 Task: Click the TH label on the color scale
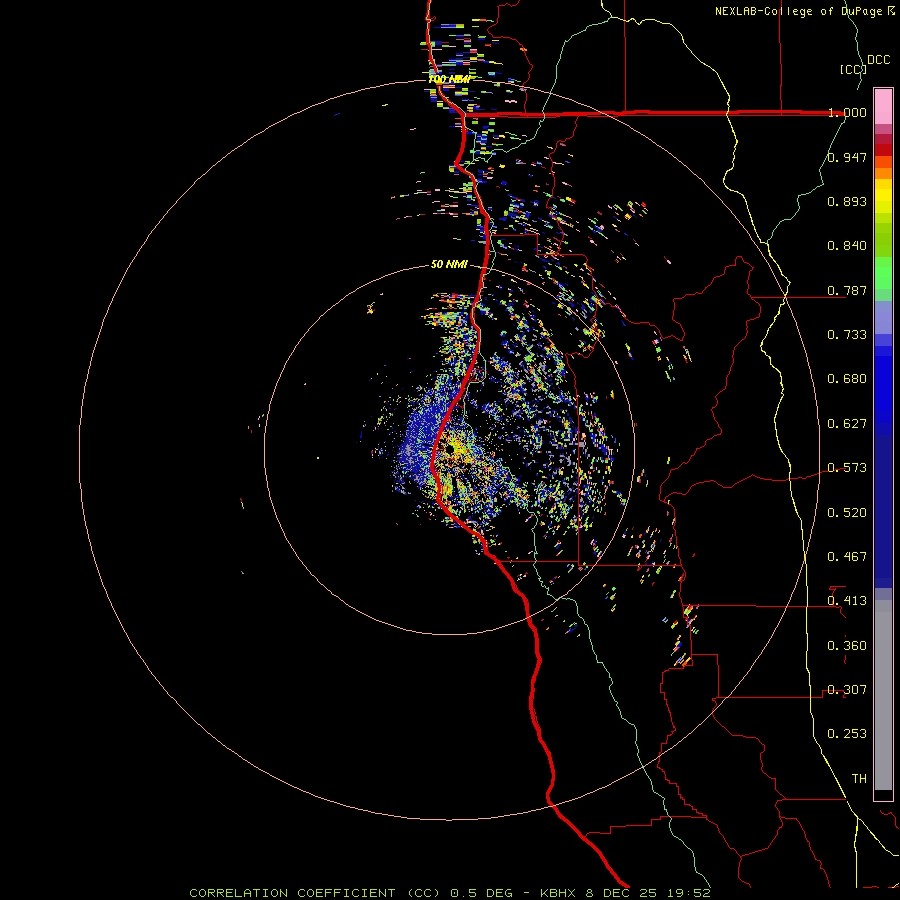point(859,779)
